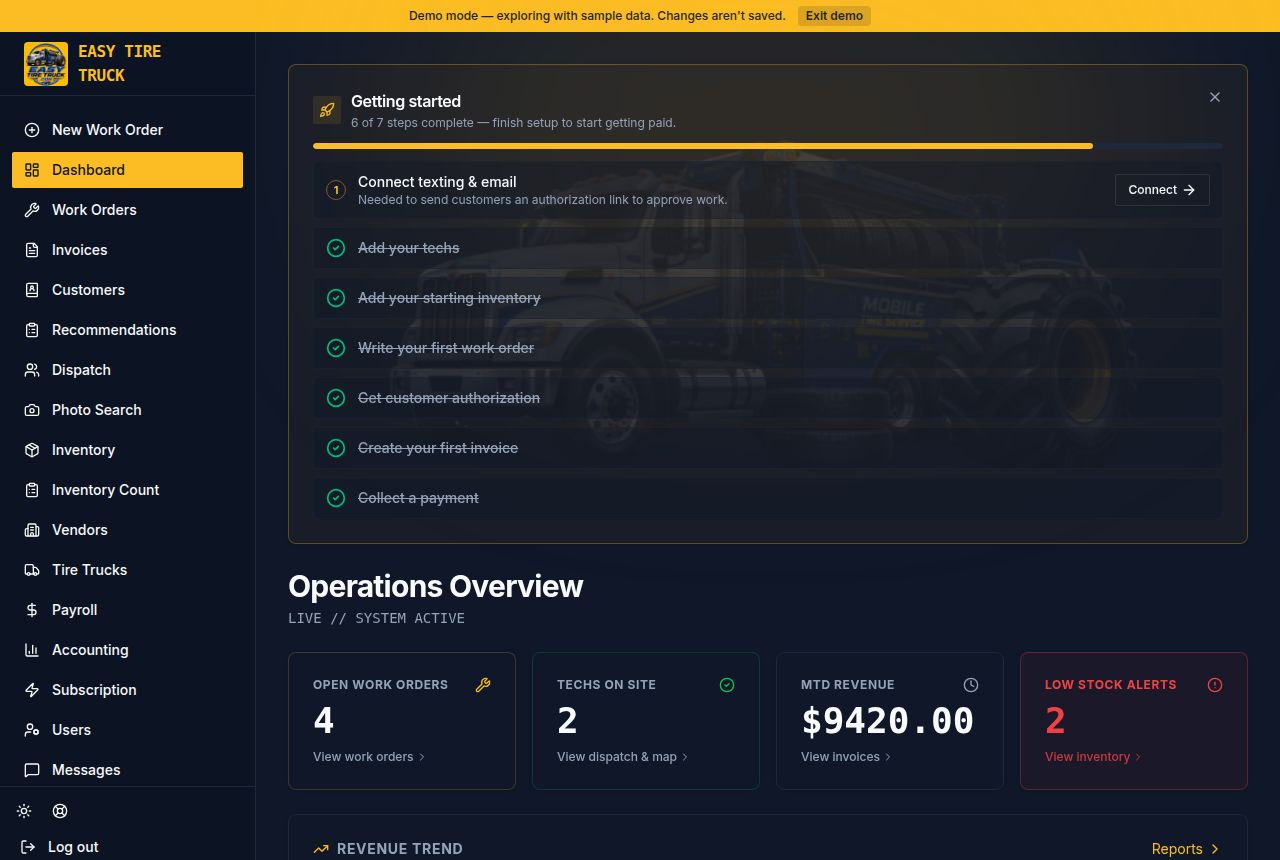1280x860 pixels.
Task: Open View work orders link
Action: pos(369,757)
